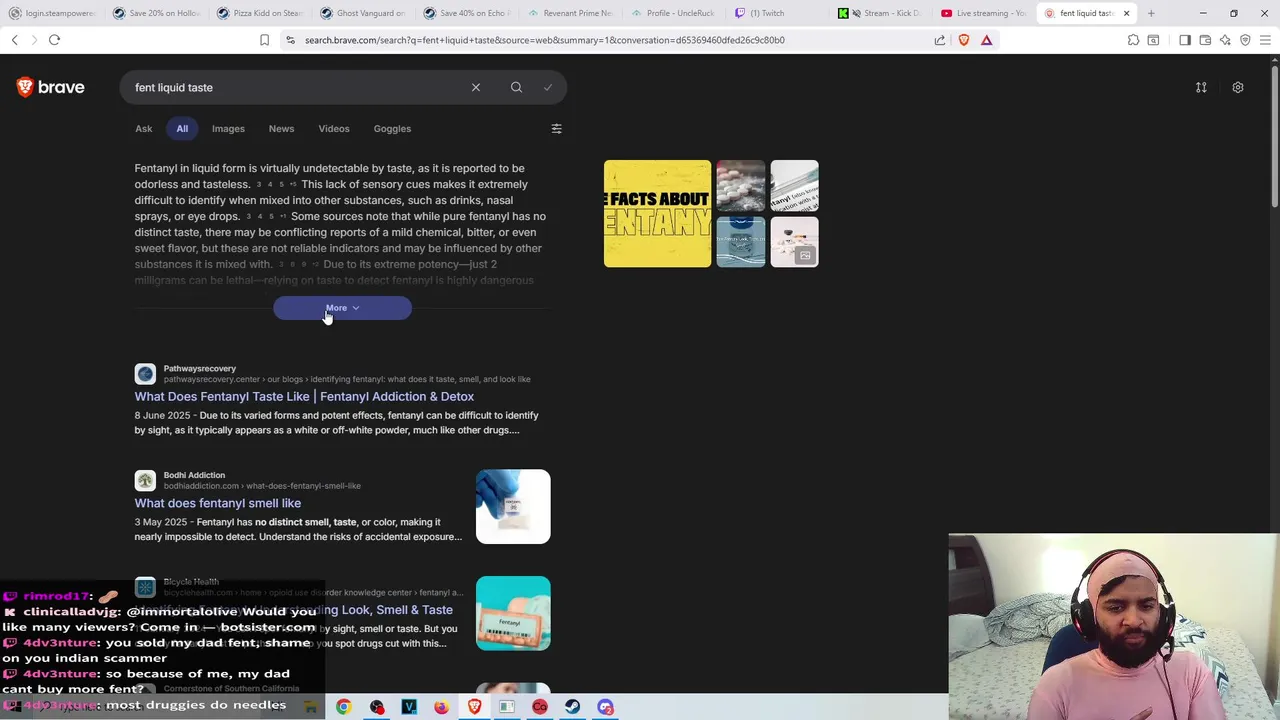Open Brave Shields lion icon
This screenshot has width=1280, height=720.
964,40
